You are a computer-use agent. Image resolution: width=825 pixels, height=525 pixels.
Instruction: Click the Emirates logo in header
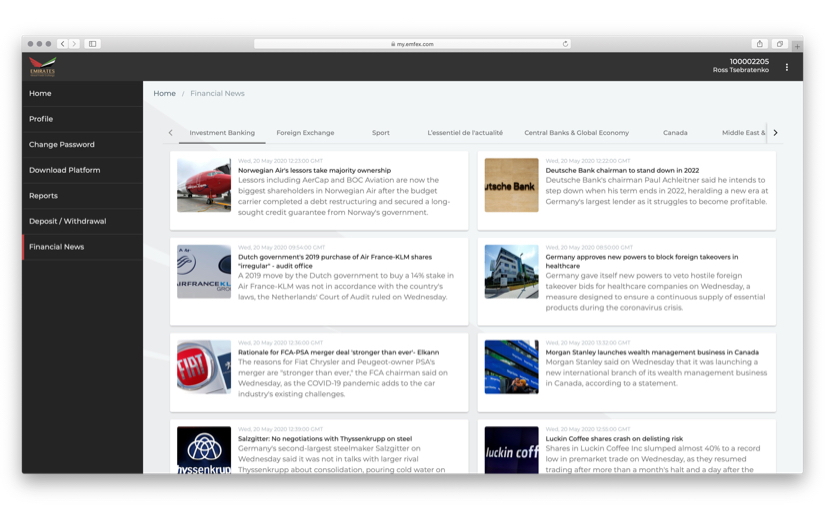pyautogui.click(x=42, y=66)
